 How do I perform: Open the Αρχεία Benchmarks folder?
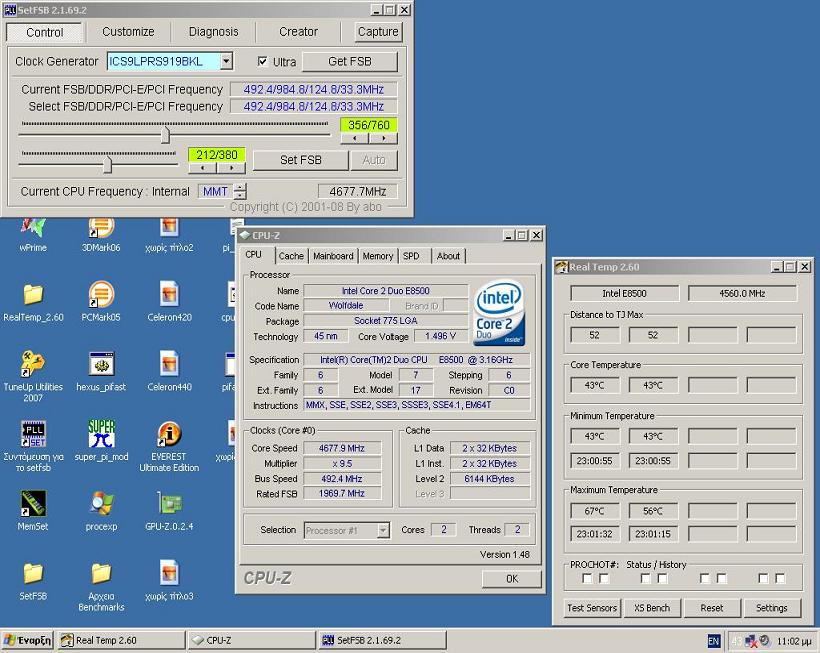(101, 587)
